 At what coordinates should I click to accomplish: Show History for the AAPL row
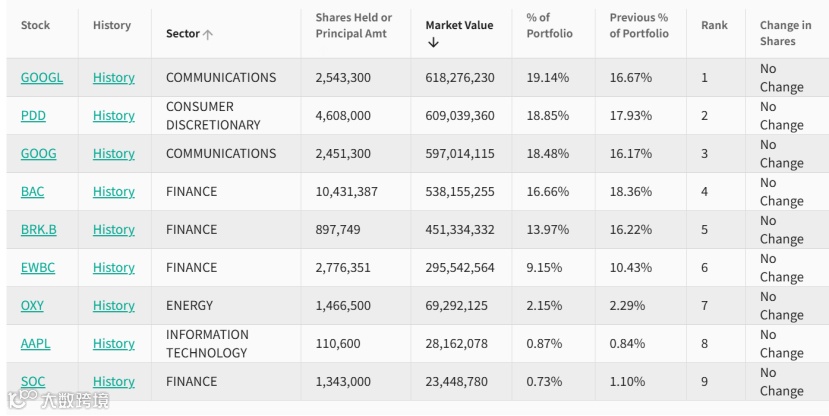(113, 344)
